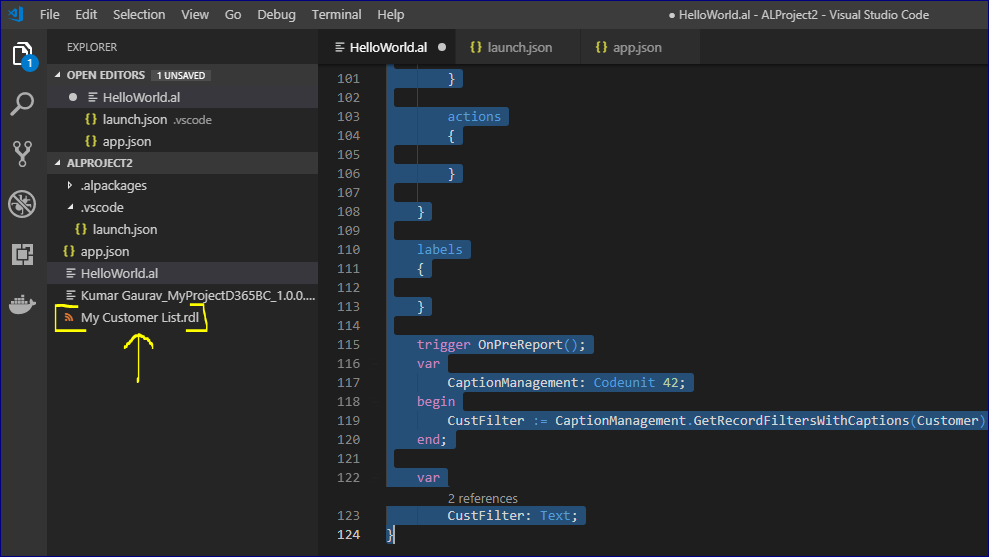Click line number 124 in gutter
This screenshot has height=557, width=989.
pos(348,534)
